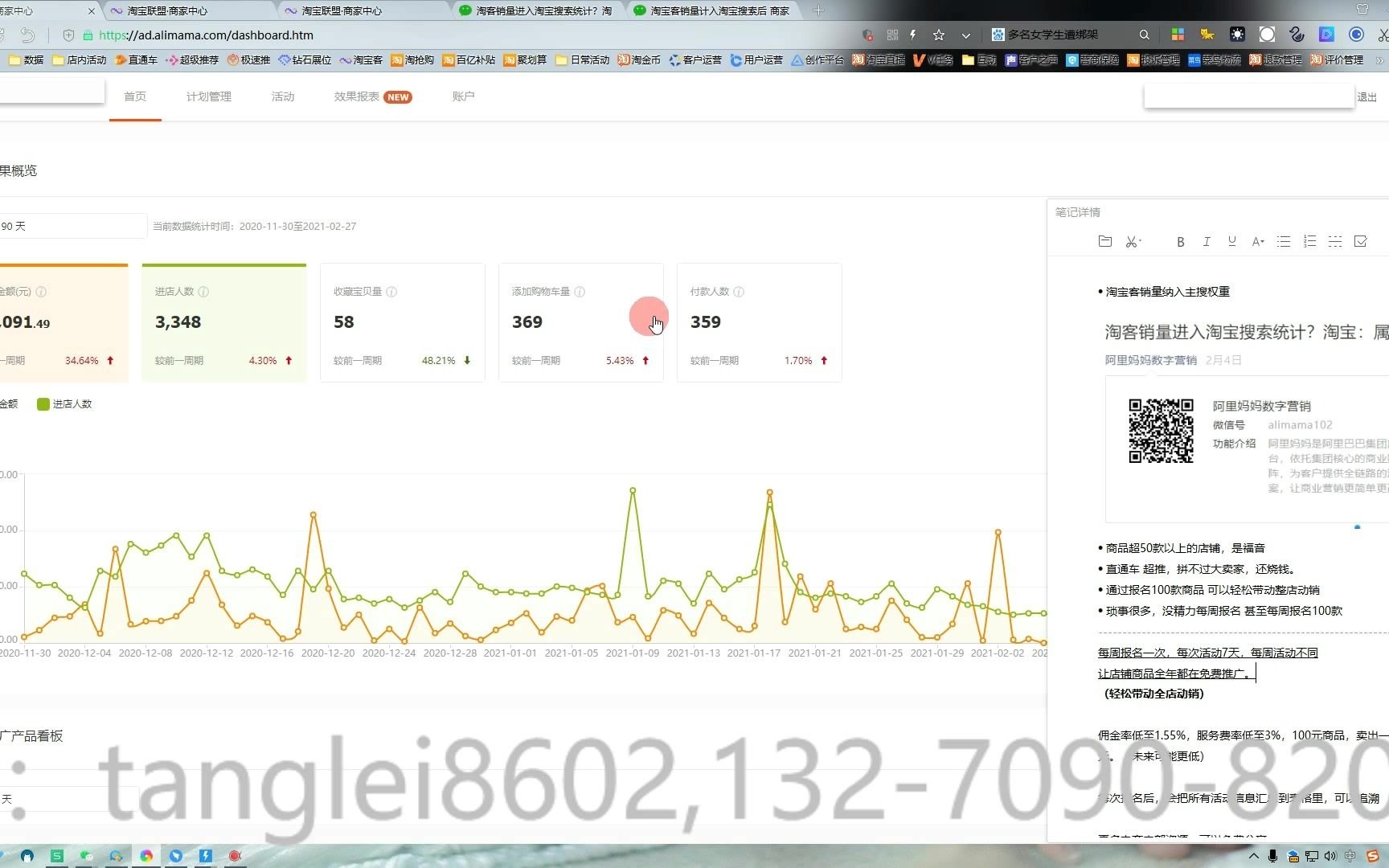The width and height of the screenshot is (1389, 868).
Task: Select the 收藏宝贝量 58 metric card
Action: 403,323
